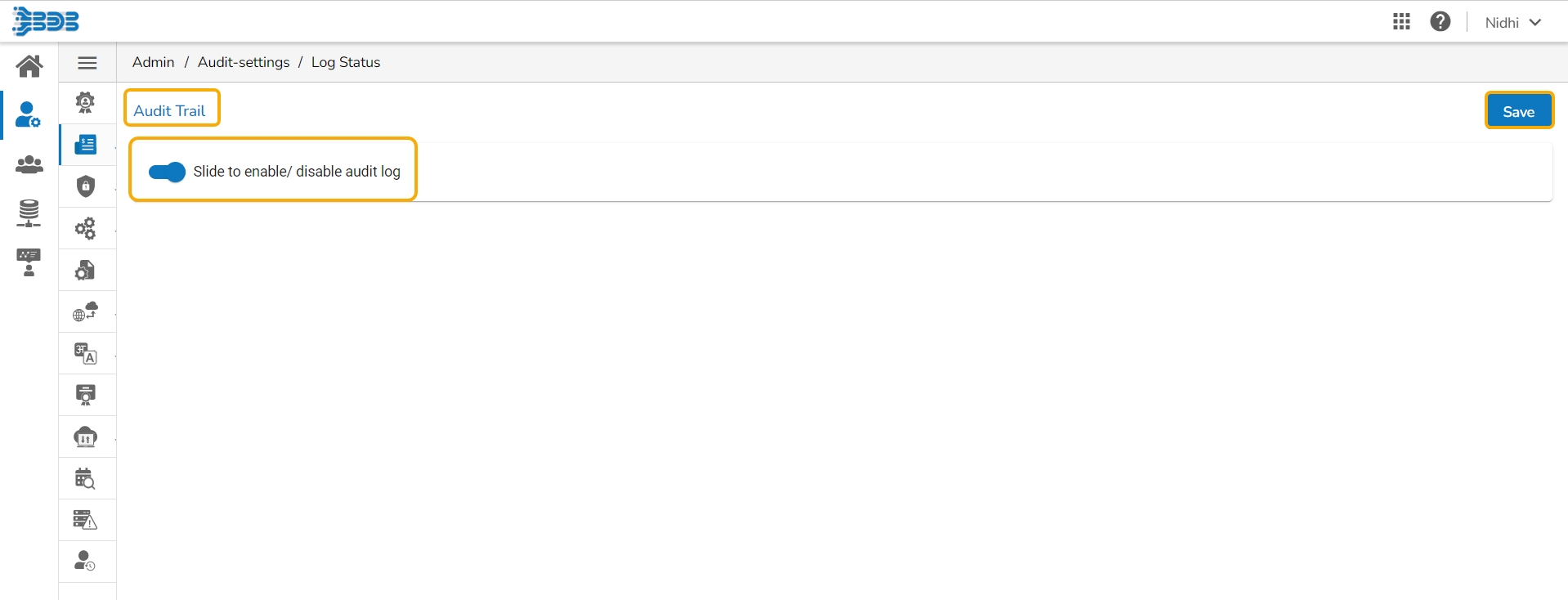Open the language translation settings icon
This screenshot has height=600, width=1568.
point(86,353)
